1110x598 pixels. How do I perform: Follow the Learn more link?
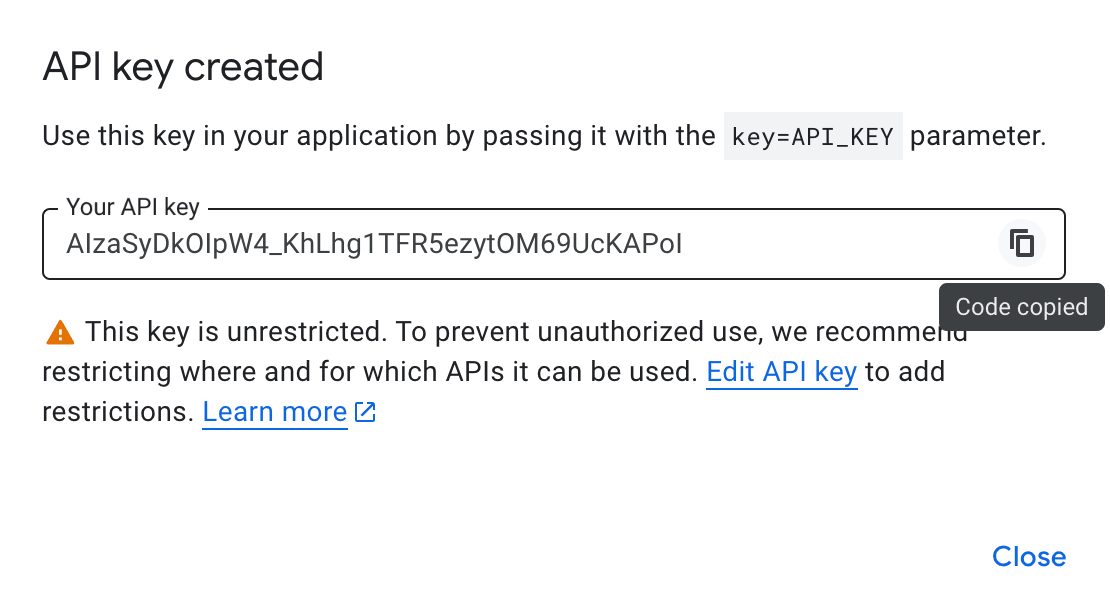[274, 412]
